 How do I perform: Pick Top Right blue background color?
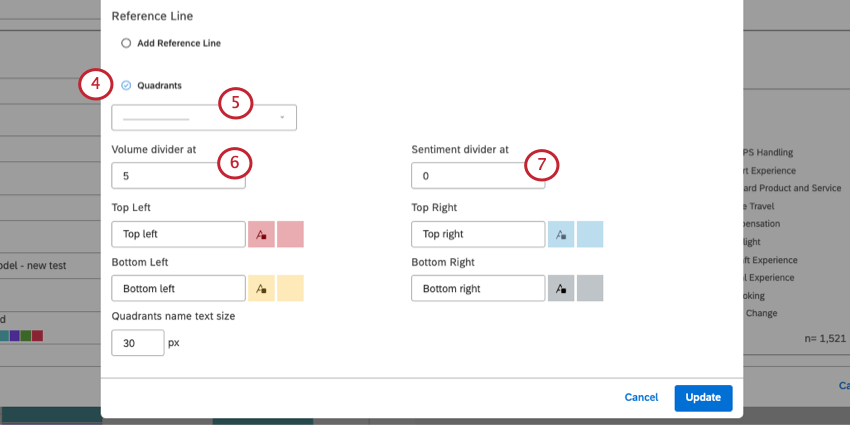click(590, 235)
